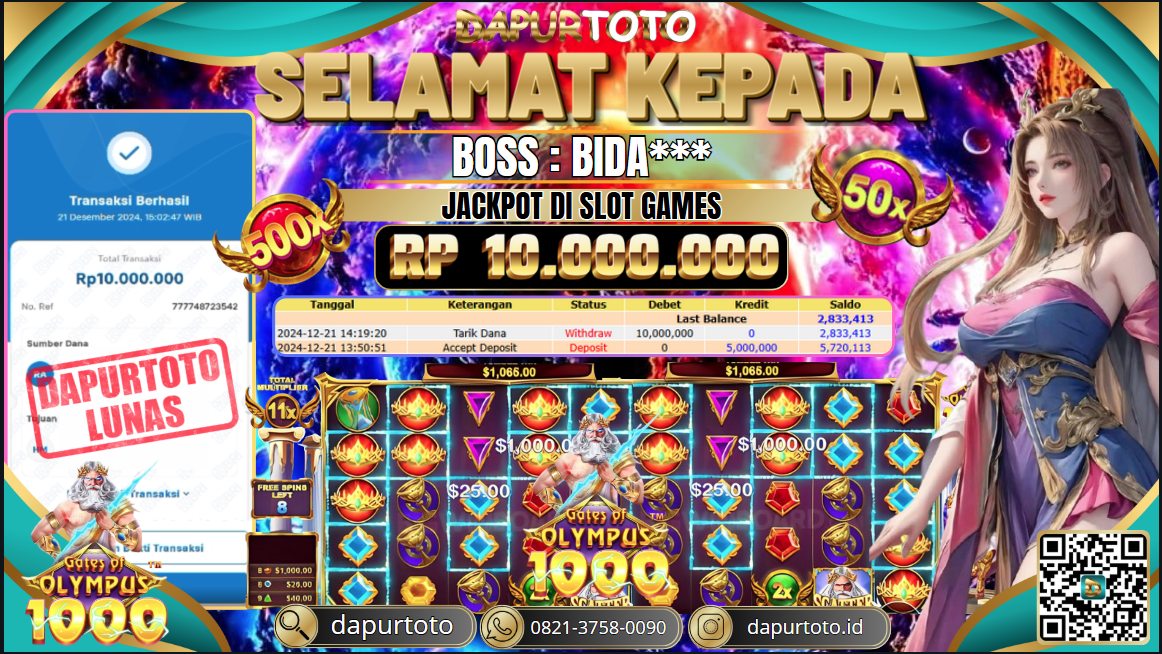Click the green 2x multiplier orb
Viewport: 1162px width, 654px height.
782,590
